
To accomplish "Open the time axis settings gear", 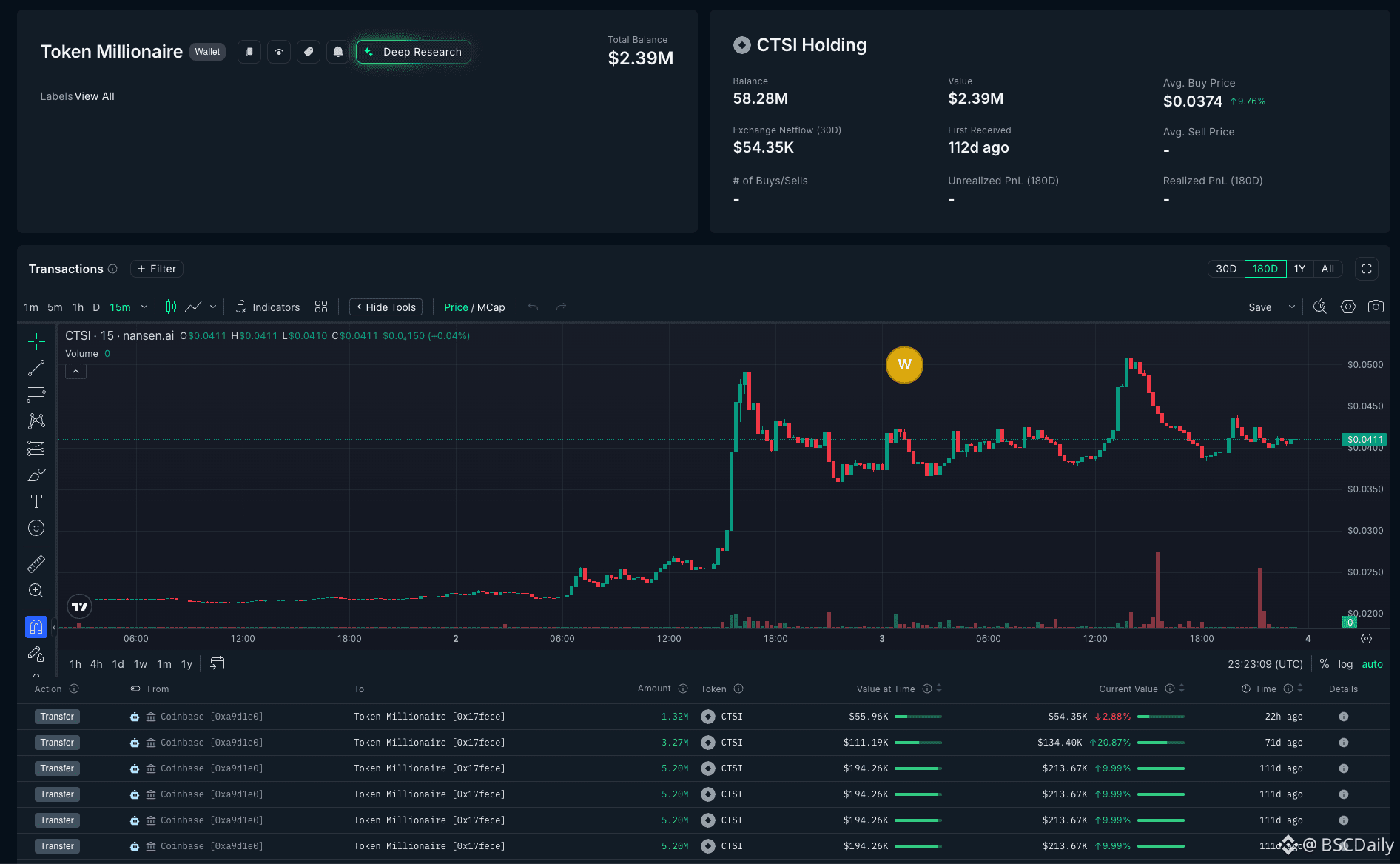I will 1367,638.
